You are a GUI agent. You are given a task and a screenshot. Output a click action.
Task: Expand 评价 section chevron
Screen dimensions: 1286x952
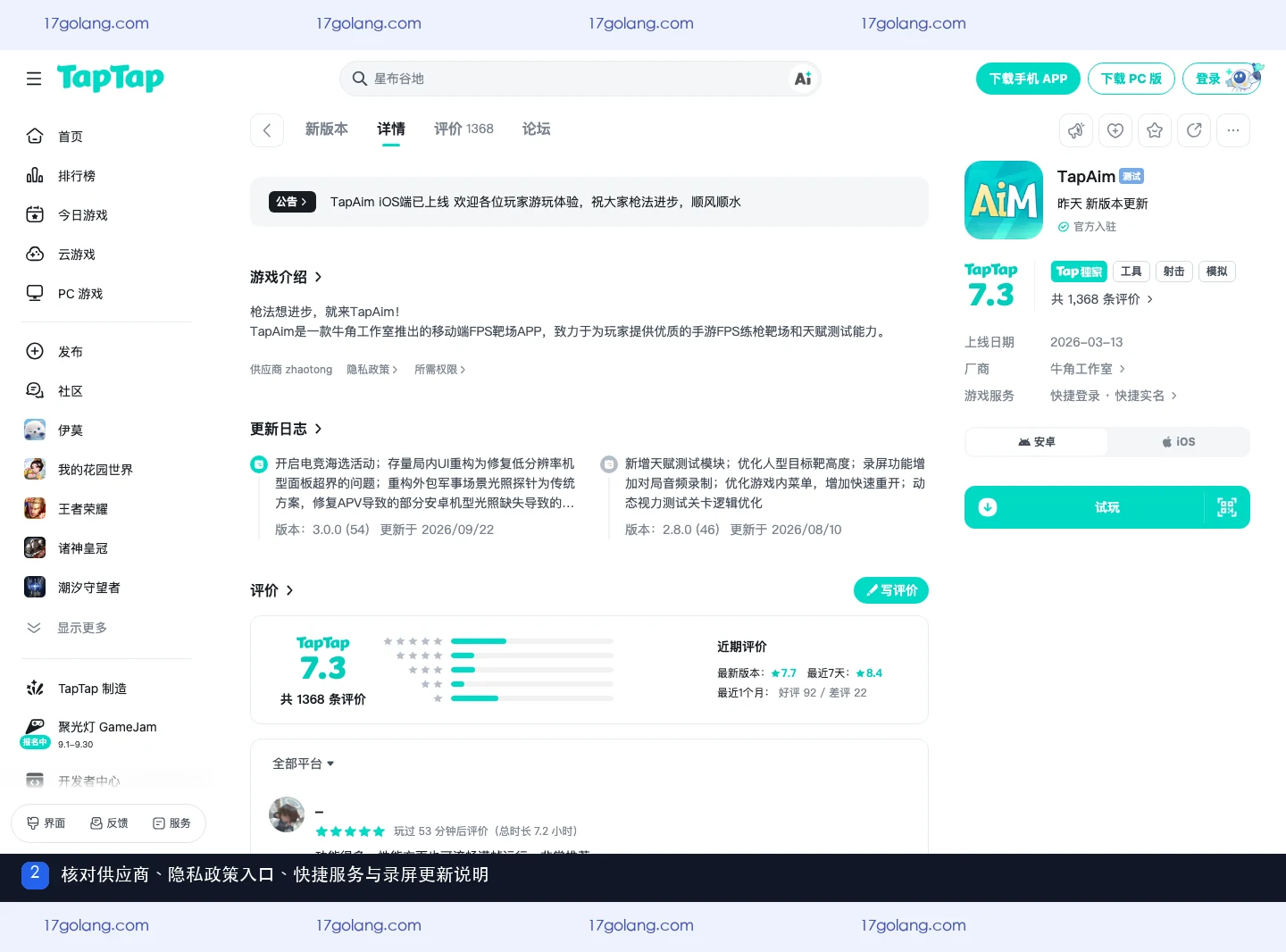(289, 591)
